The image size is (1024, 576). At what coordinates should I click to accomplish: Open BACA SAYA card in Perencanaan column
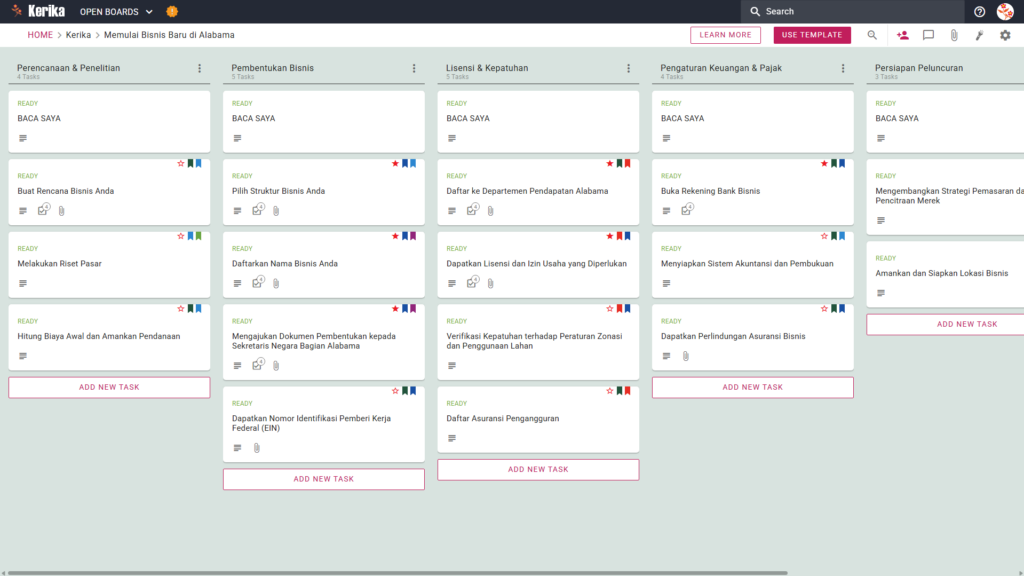[109, 121]
